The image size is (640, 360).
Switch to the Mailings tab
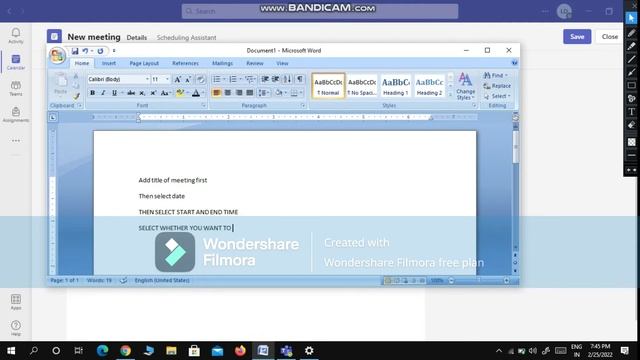click(x=222, y=63)
